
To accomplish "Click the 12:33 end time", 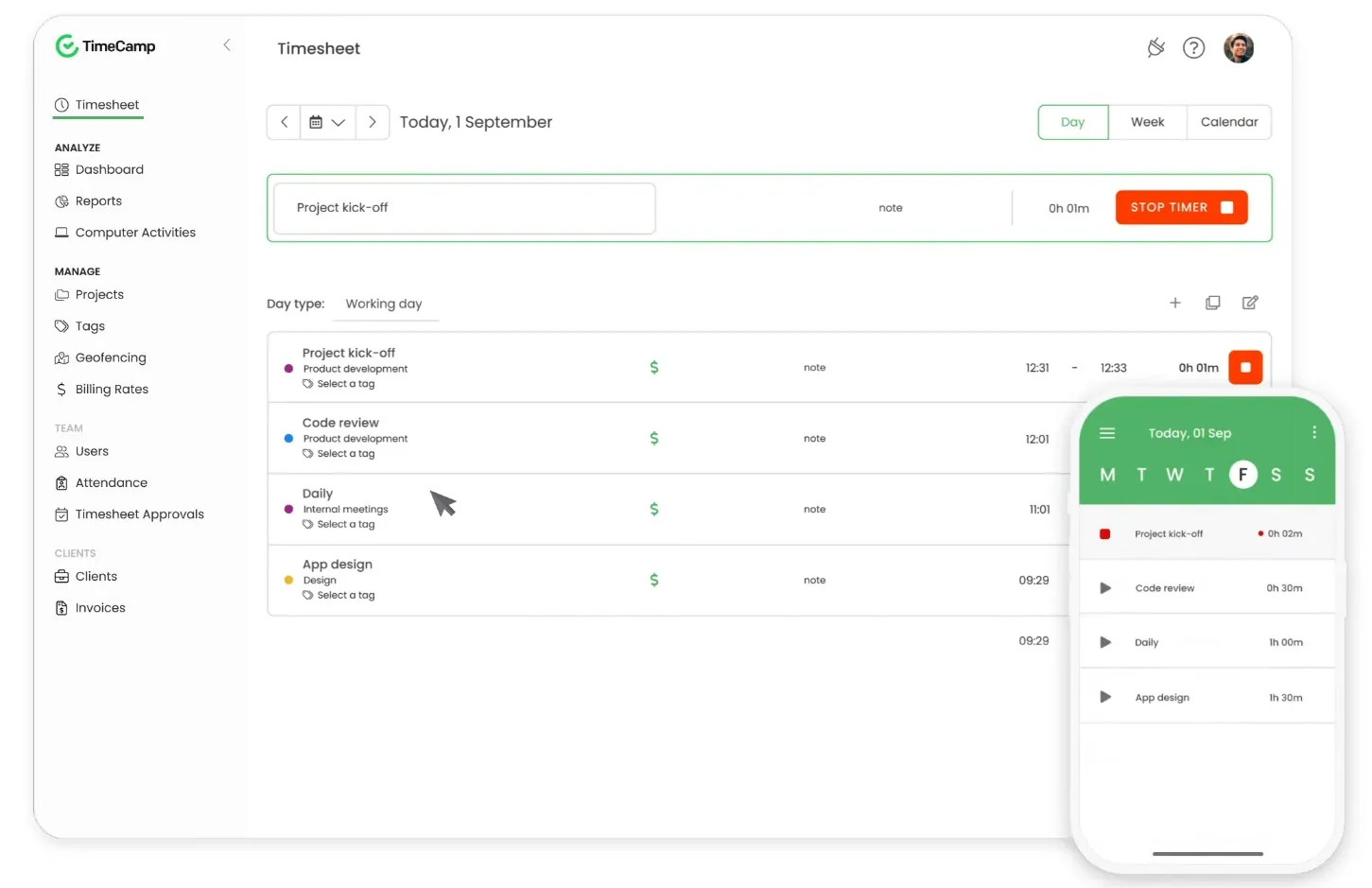I will [x=1113, y=368].
